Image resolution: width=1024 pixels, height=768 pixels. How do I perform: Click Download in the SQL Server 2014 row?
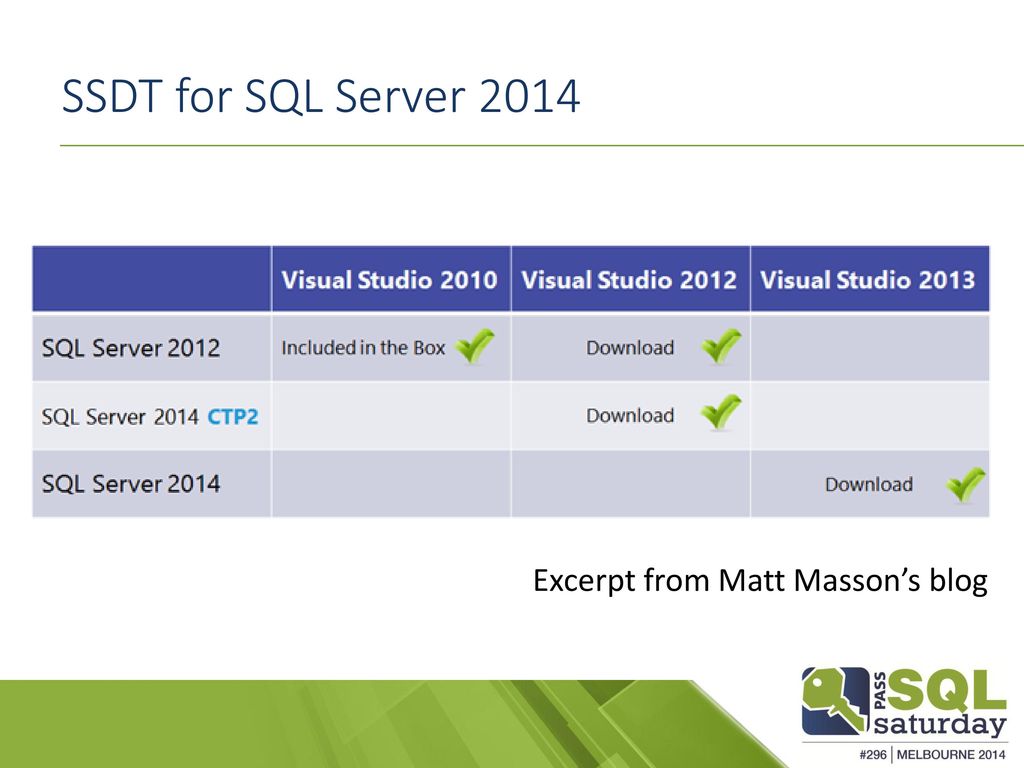pos(869,484)
